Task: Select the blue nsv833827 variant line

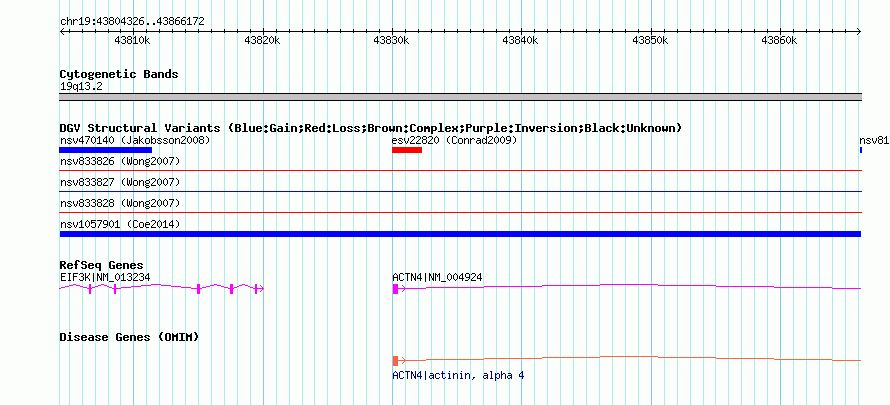Action: click(460, 191)
